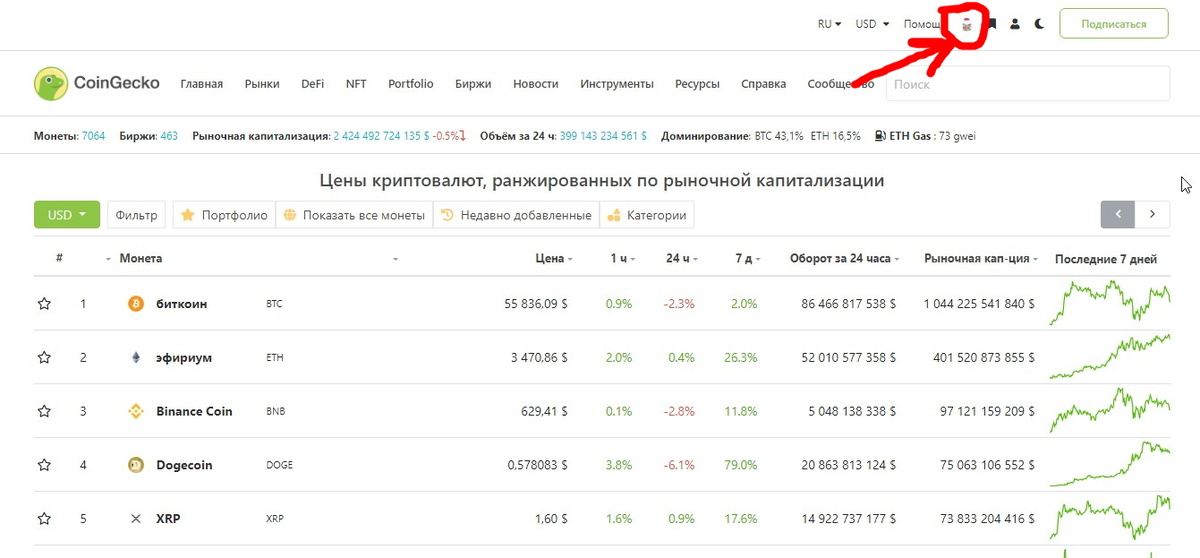Viewport: 1200px width, 558px height.
Task: Click Dogecoin 7-day sparkline chart
Action: (x=1110, y=465)
